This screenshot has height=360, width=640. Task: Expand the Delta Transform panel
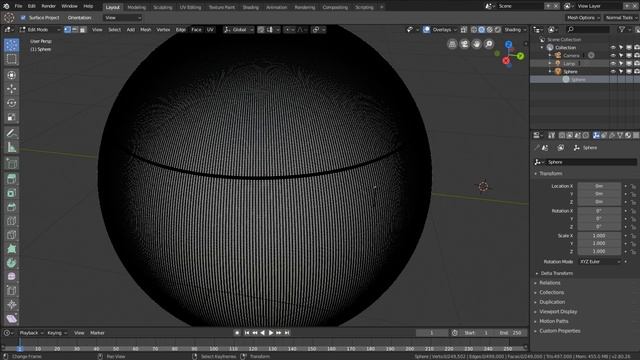click(556, 273)
